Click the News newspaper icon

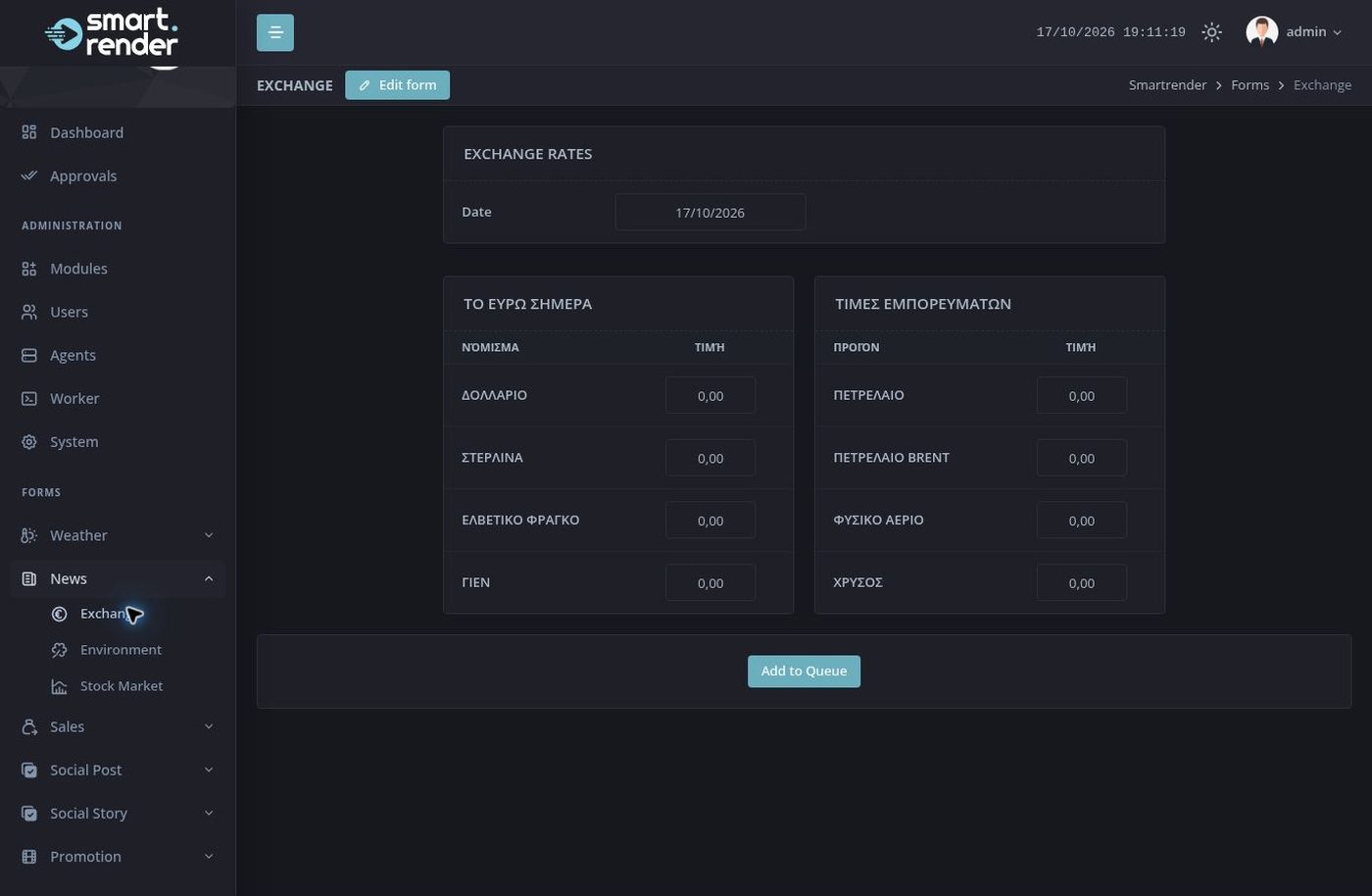29,578
